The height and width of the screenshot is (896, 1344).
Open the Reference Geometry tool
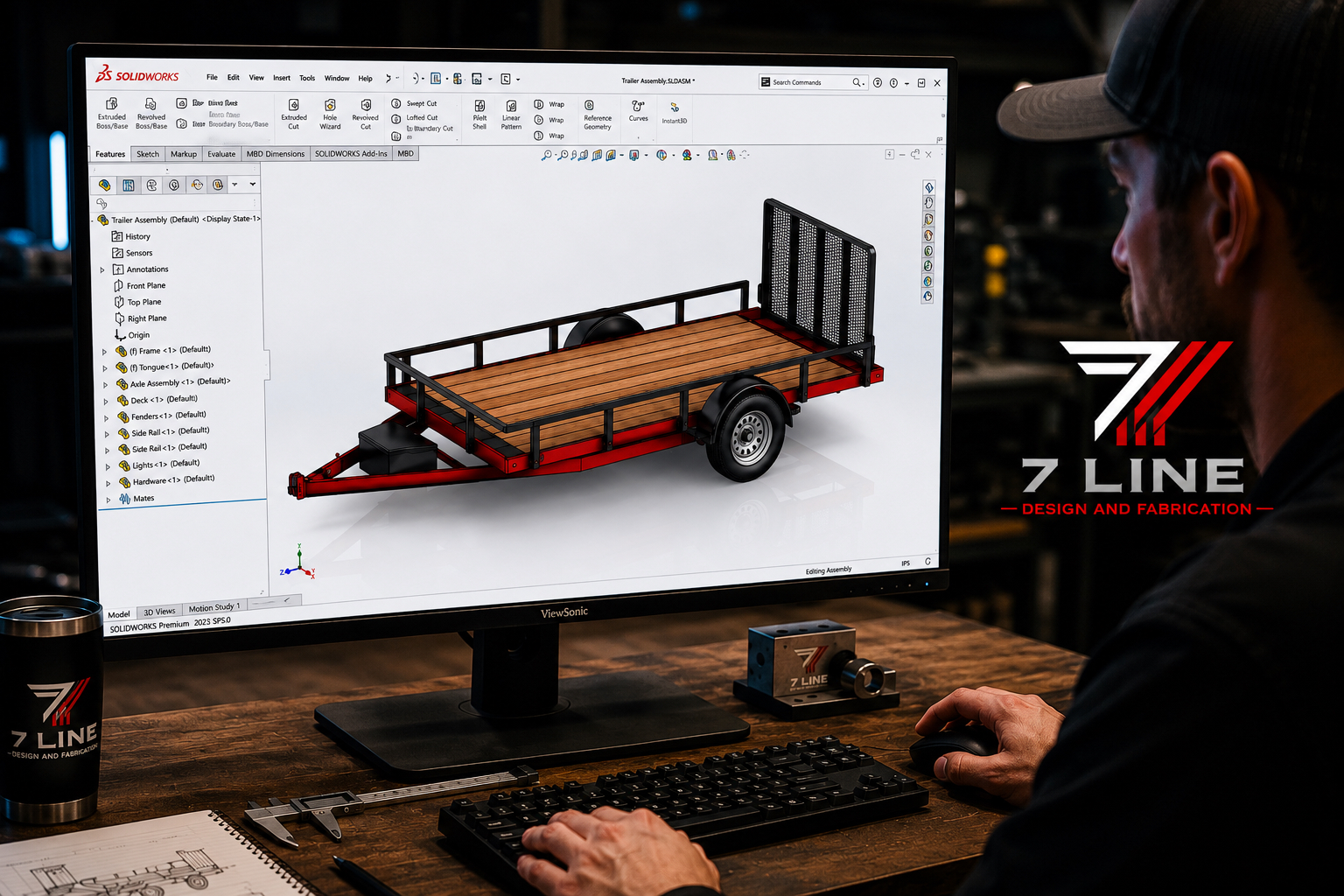tap(598, 115)
